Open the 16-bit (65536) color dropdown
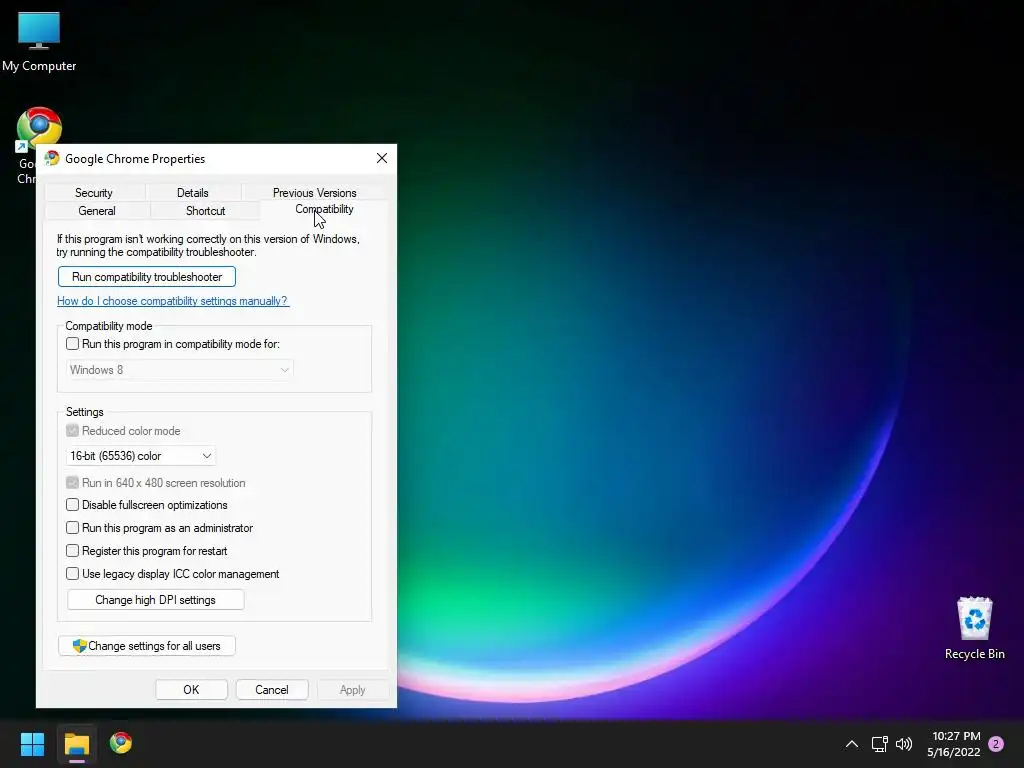 (x=141, y=456)
